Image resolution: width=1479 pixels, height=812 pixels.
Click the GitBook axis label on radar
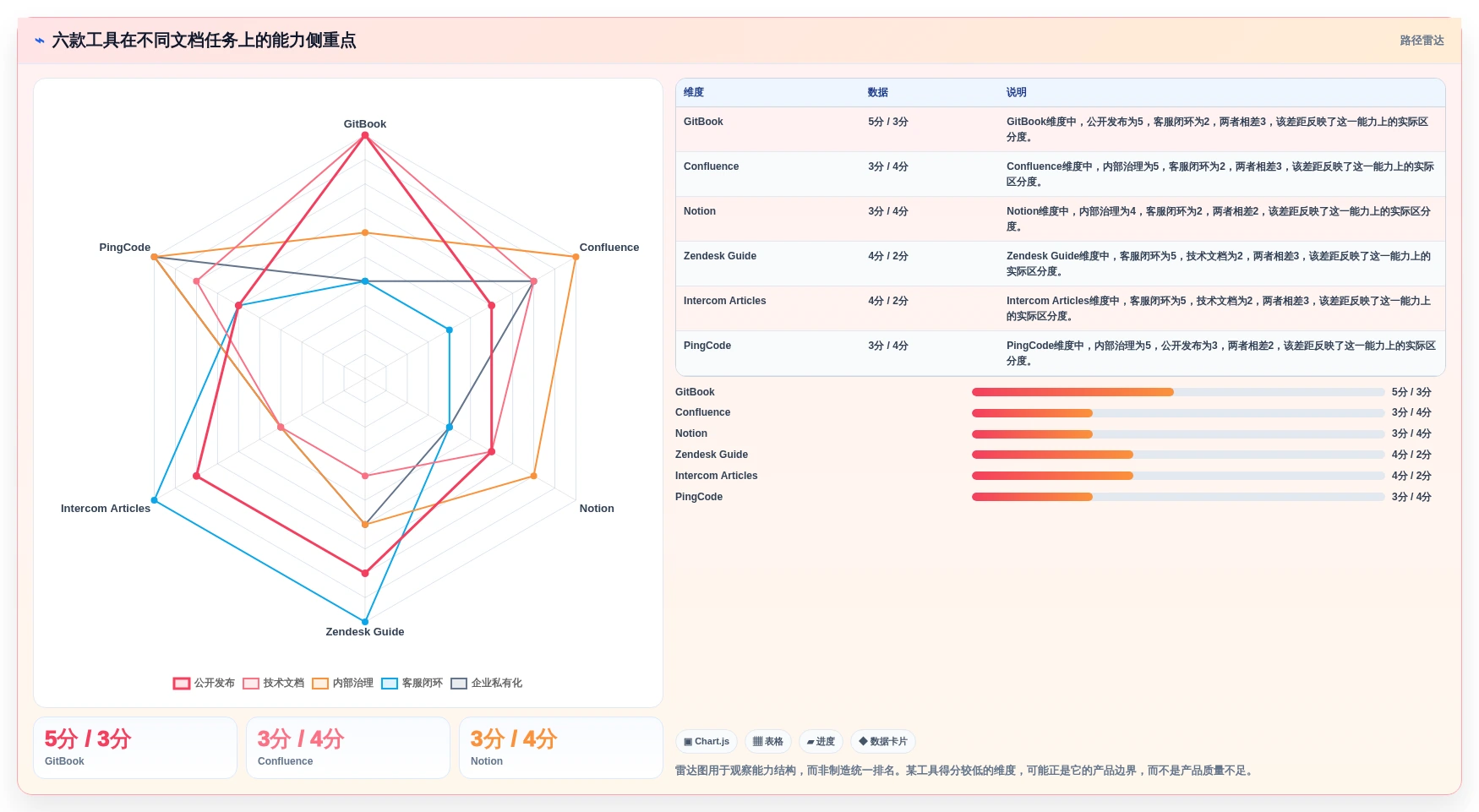point(365,123)
